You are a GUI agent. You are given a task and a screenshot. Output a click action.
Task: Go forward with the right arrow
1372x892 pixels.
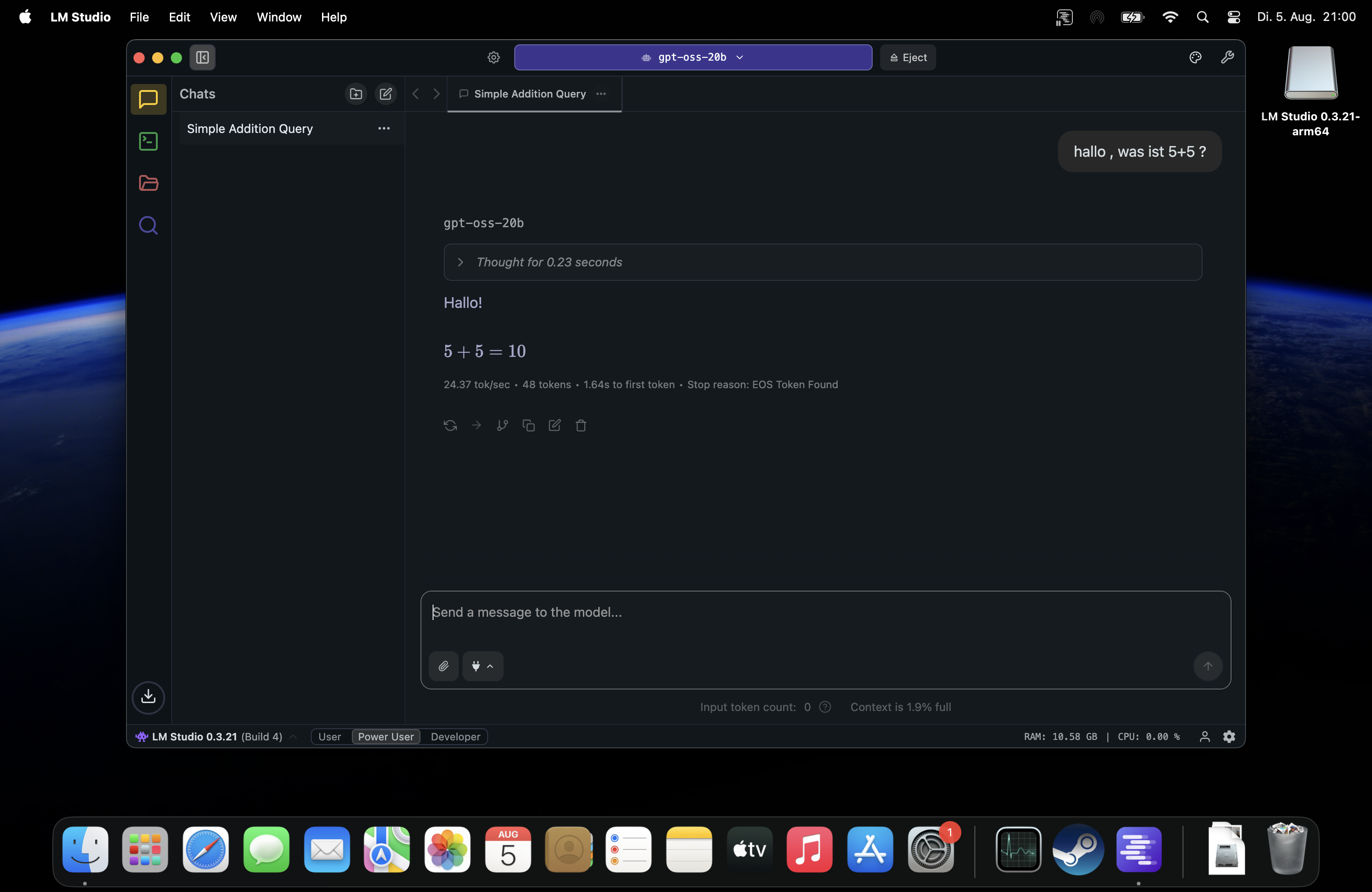tap(436, 93)
